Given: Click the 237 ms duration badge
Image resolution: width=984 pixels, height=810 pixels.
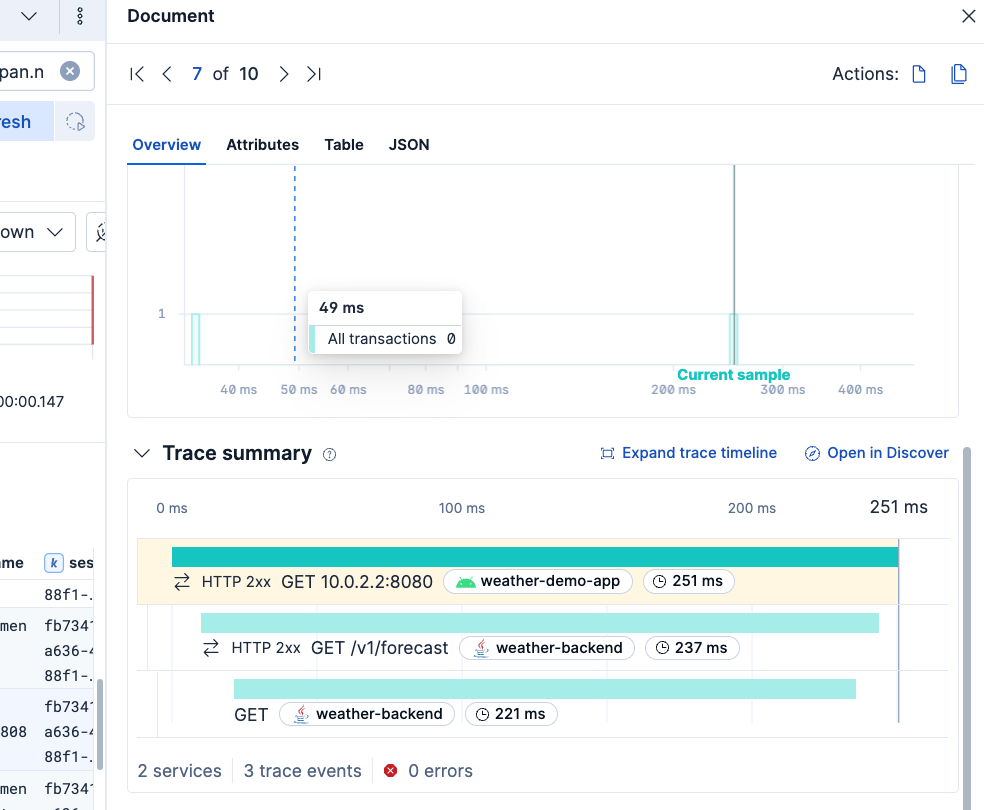Looking at the screenshot, I should pyautogui.click(x=692, y=648).
